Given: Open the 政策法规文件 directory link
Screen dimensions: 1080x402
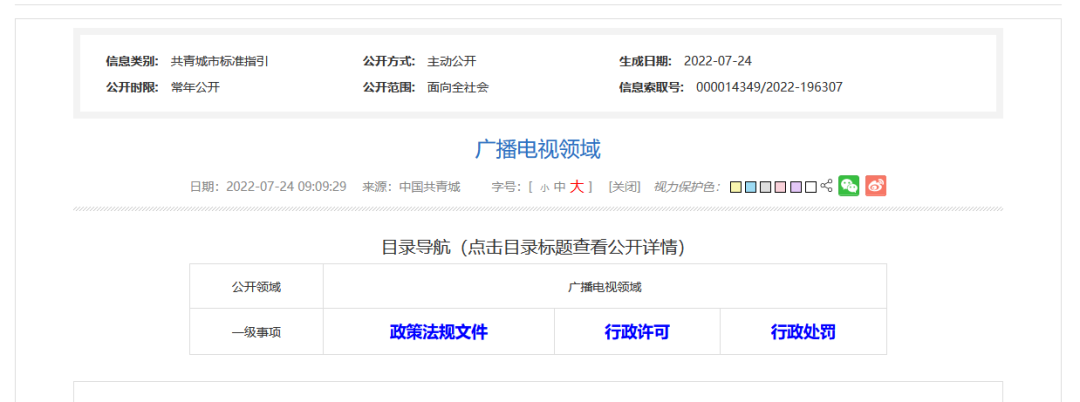Looking at the screenshot, I should tap(438, 332).
